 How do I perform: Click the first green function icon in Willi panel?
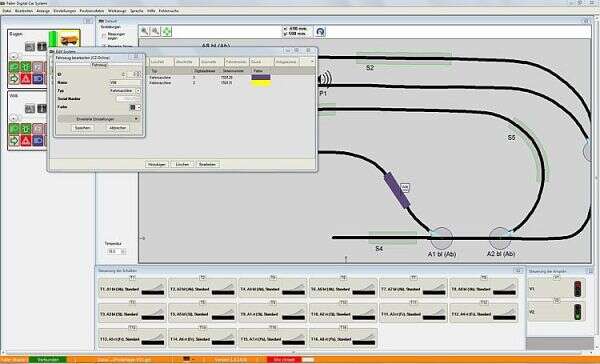point(14,129)
